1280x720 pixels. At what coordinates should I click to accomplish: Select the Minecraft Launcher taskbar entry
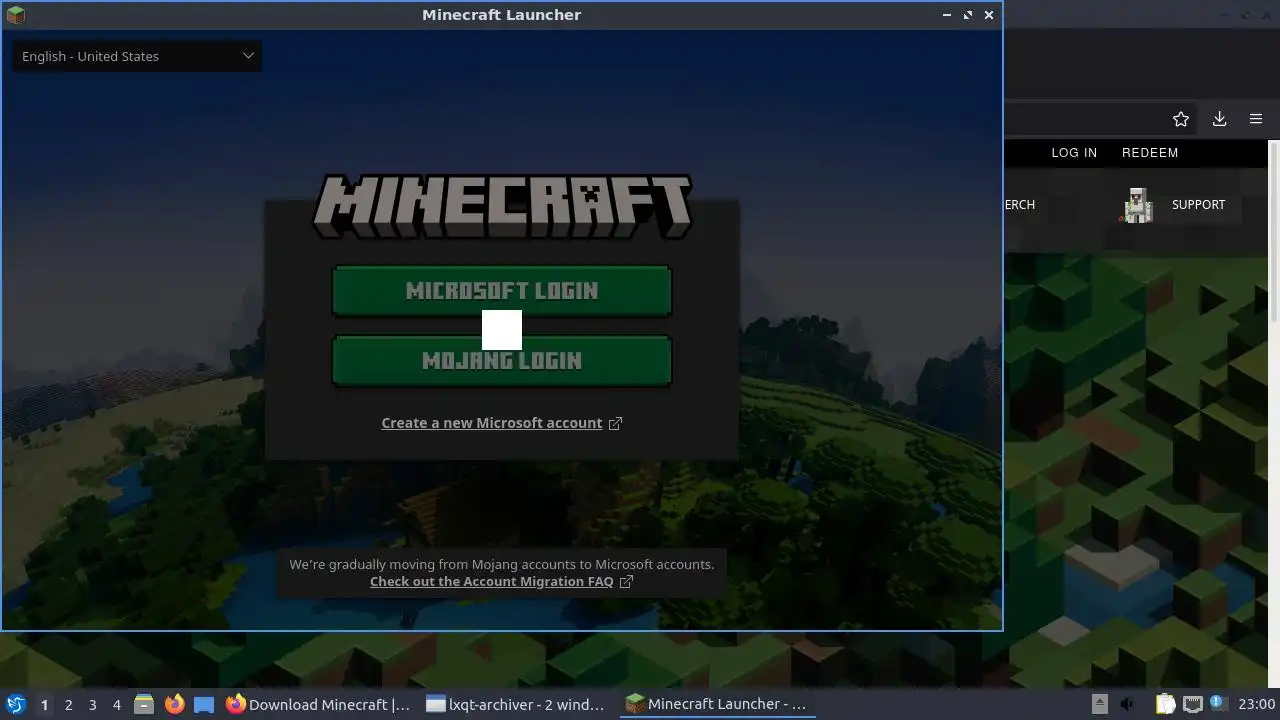pyautogui.click(x=717, y=705)
